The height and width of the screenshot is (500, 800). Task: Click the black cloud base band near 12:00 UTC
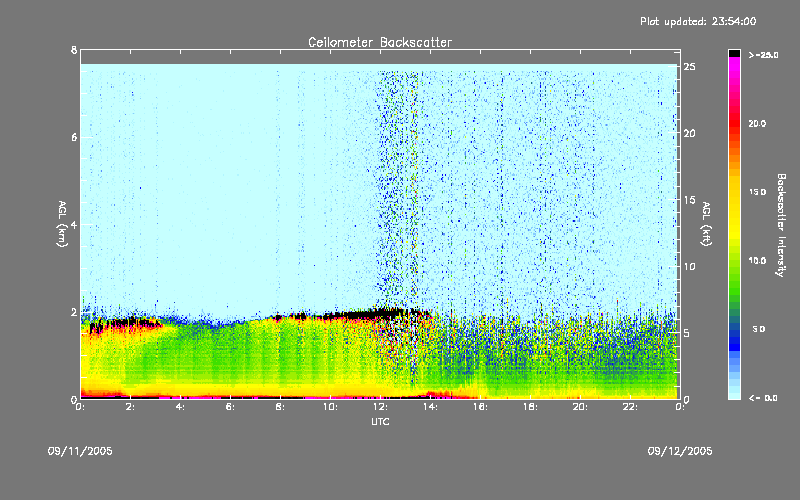tap(378, 313)
